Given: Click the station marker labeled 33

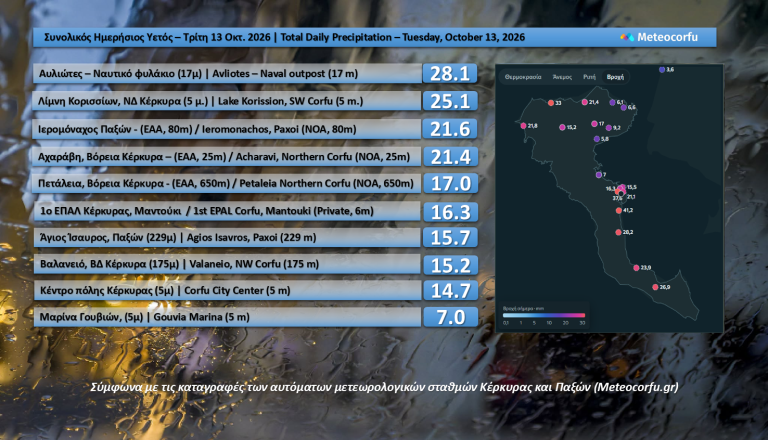Looking at the screenshot, I should (551, 103).
